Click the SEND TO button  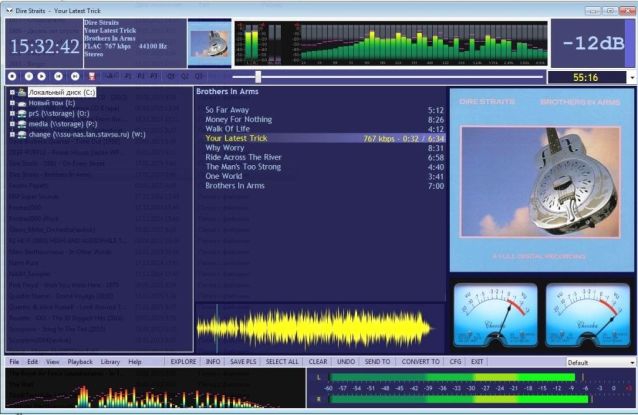pos(378,362)
